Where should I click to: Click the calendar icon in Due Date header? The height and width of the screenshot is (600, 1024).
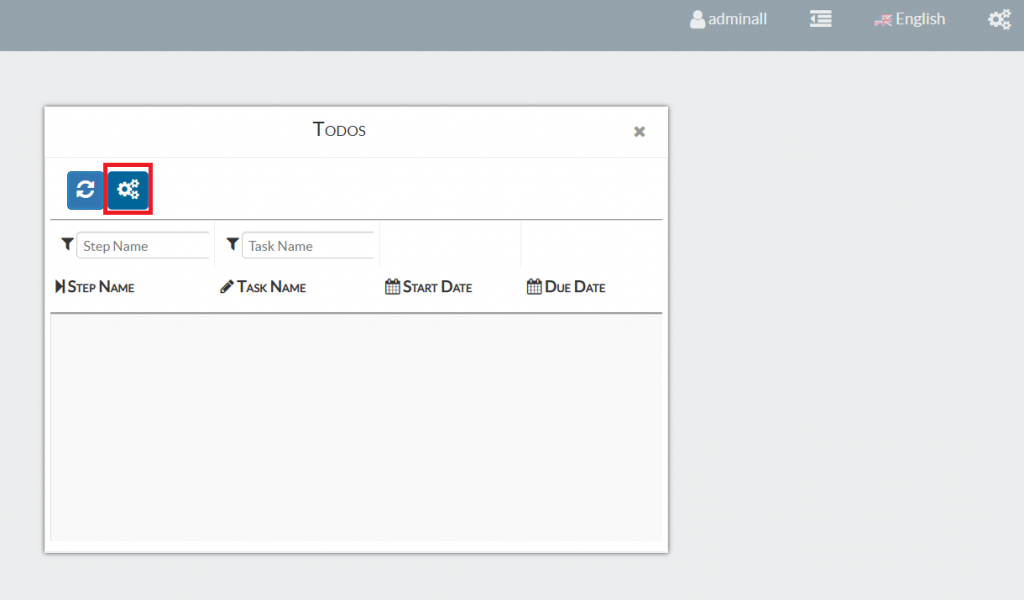pos(534,287)
